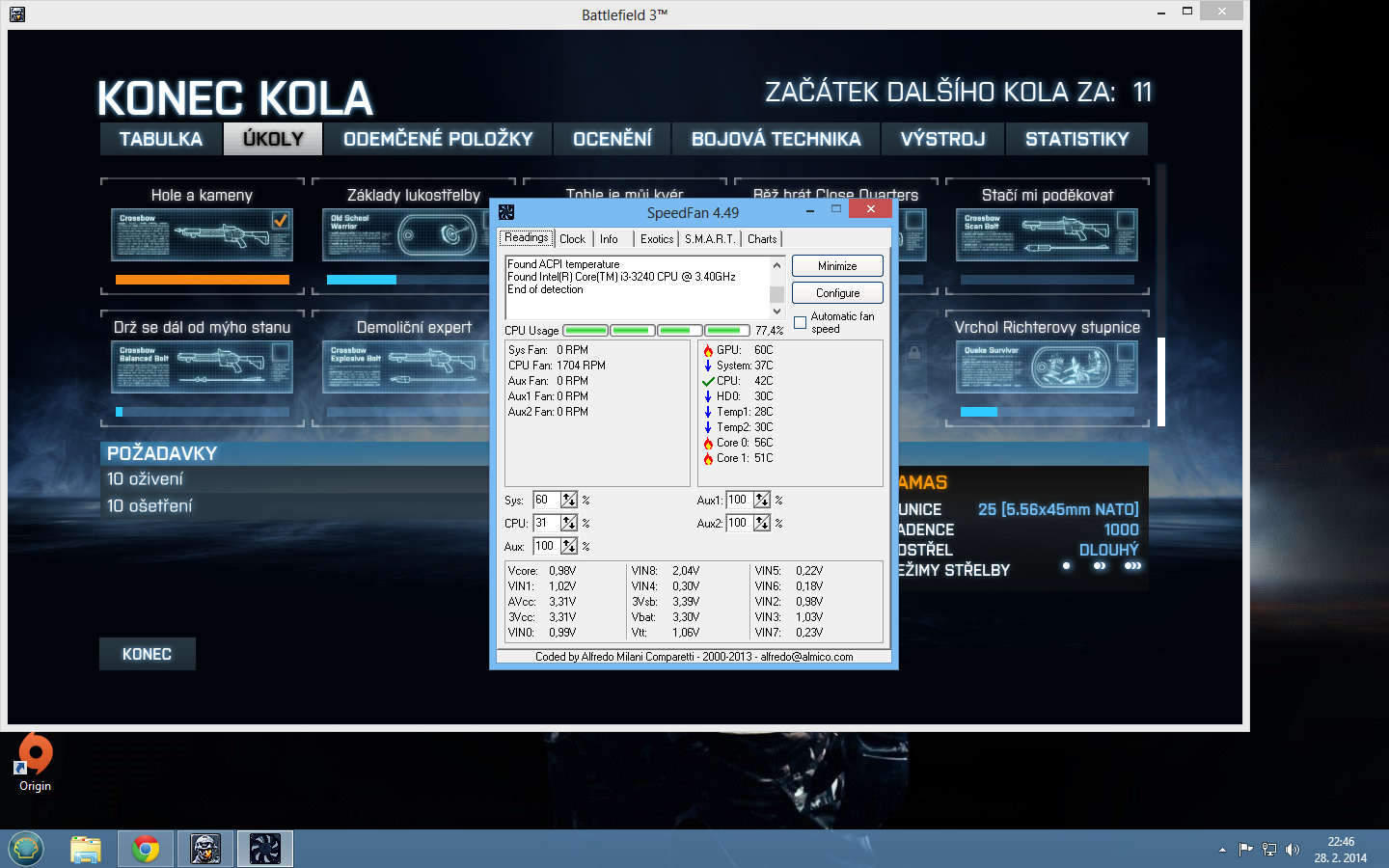Open the TABULKA tab in Battlefield 3
The image size is (1389, 868).
[161, 139]
